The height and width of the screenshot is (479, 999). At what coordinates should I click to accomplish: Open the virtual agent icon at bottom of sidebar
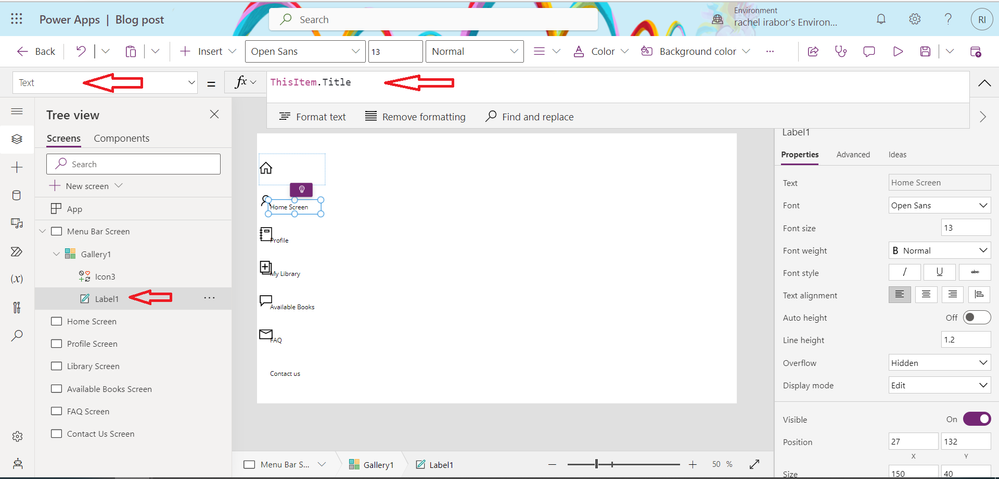click(x=17, y=464)
